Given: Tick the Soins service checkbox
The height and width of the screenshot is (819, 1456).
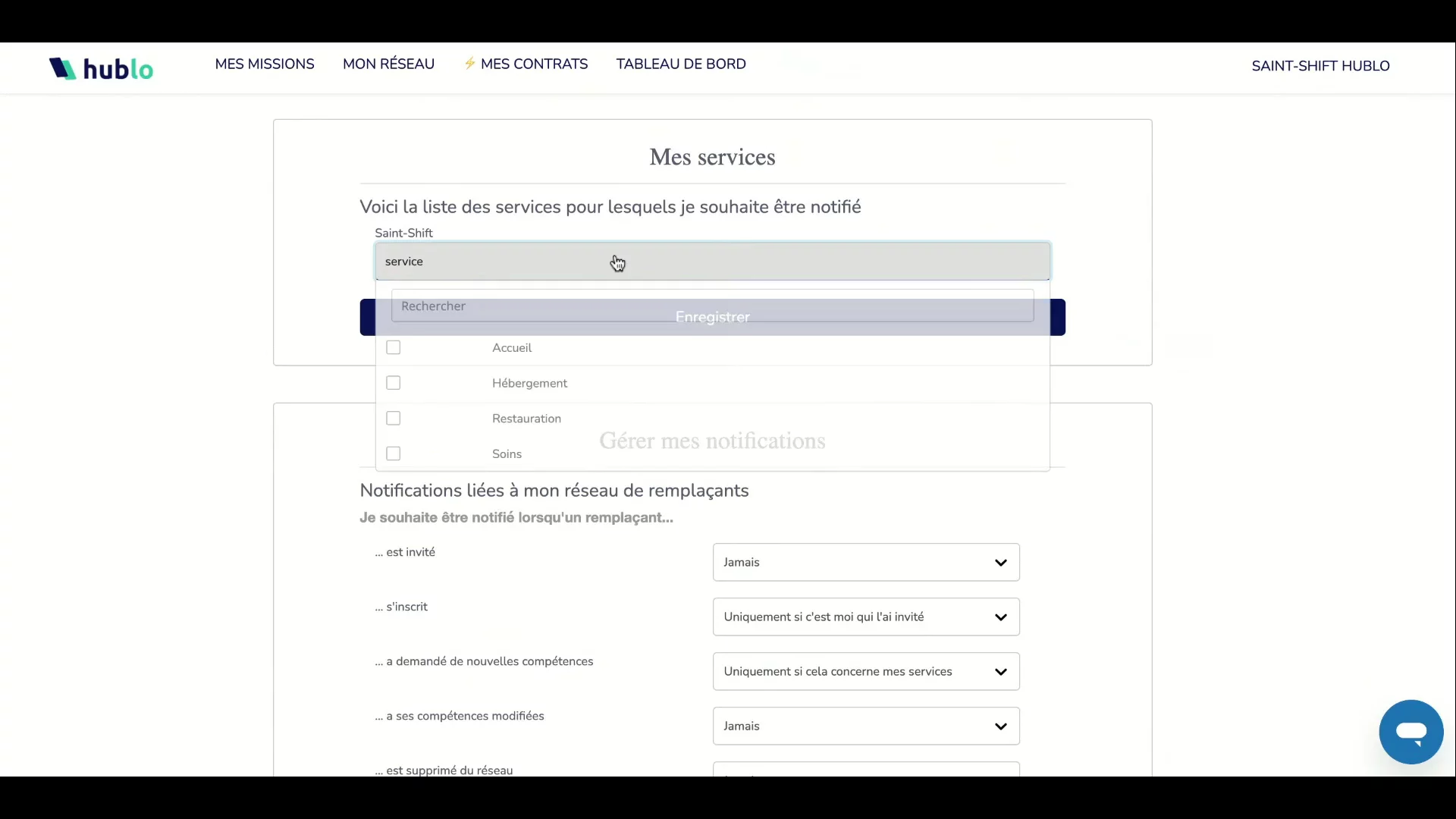Looking at the screenshot, I should tap(393, 453).
